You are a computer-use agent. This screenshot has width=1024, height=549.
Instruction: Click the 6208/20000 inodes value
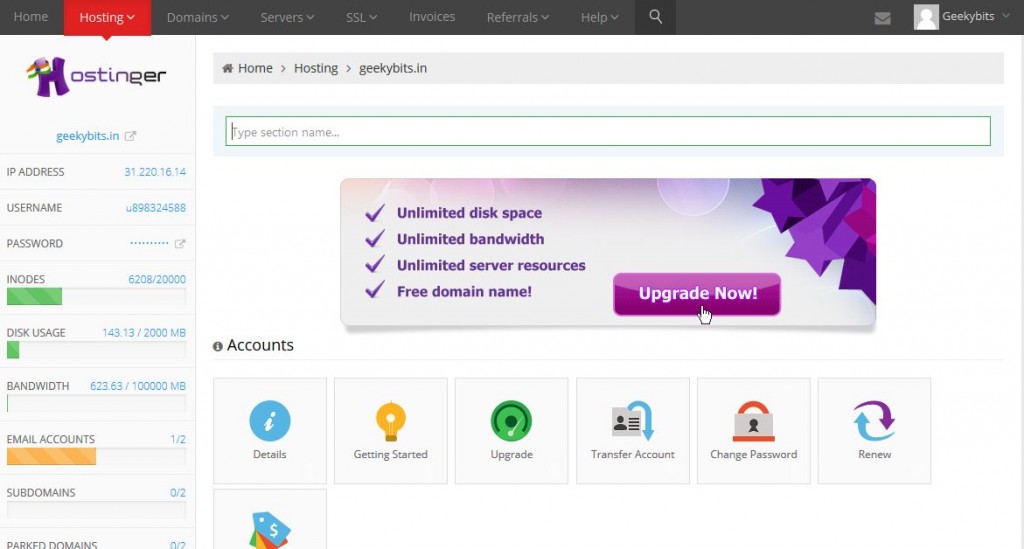click(157, 279)
